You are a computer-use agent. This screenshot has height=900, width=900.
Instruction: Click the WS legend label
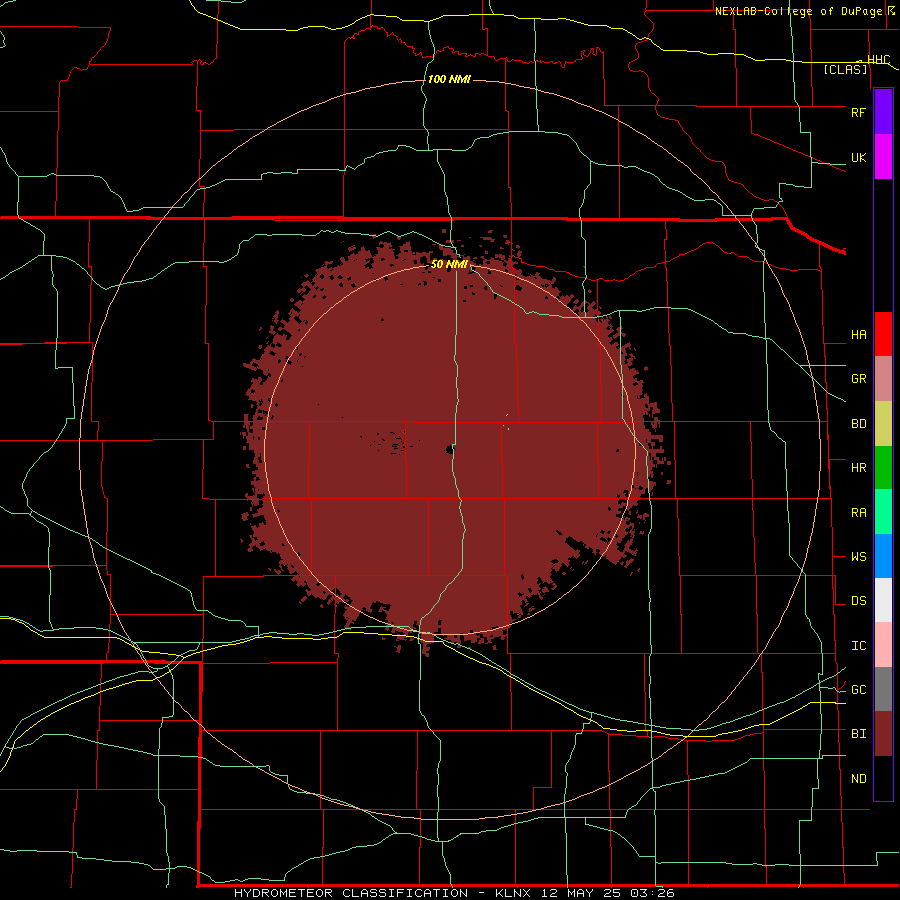[858, 557]
